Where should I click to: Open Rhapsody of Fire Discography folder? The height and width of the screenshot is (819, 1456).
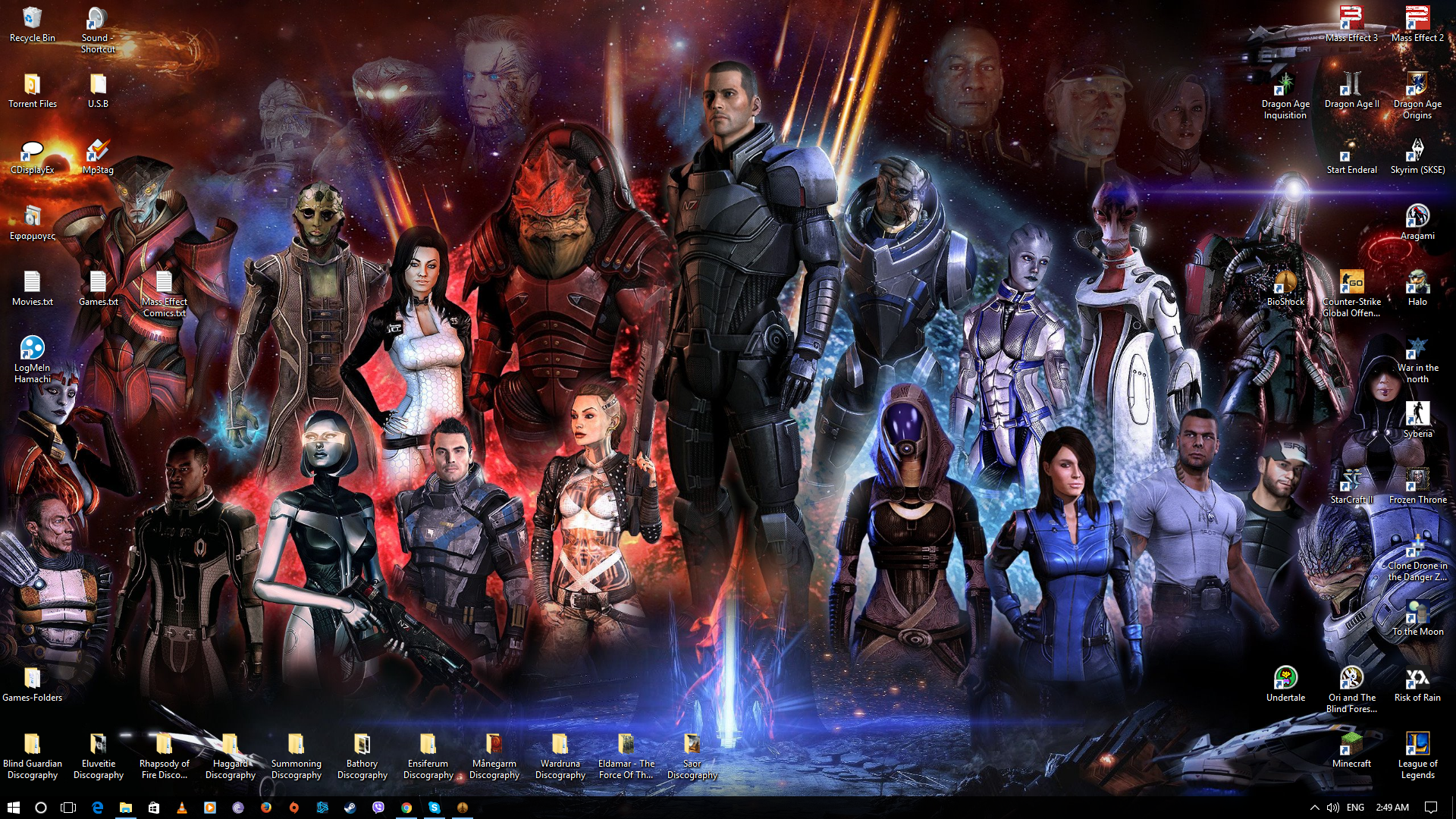(x=164, y=756)
